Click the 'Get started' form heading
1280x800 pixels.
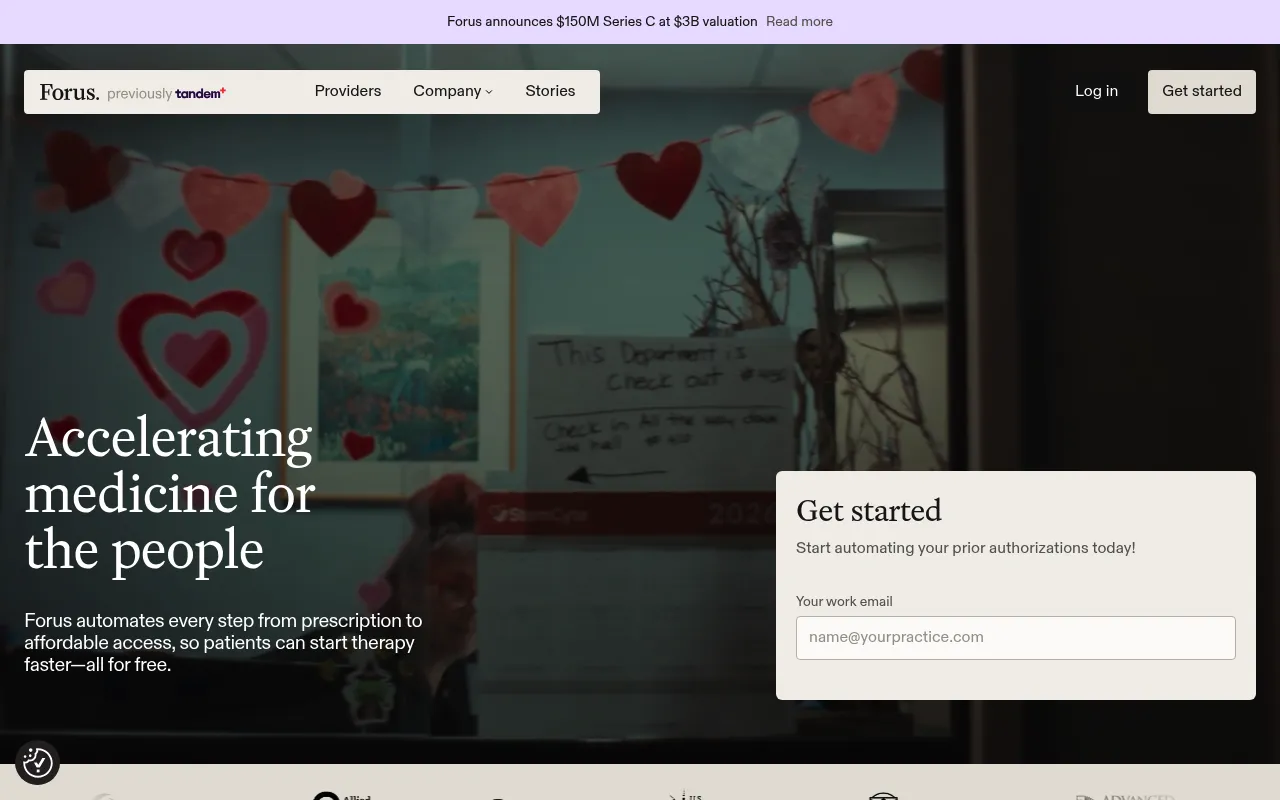[869, 511]
